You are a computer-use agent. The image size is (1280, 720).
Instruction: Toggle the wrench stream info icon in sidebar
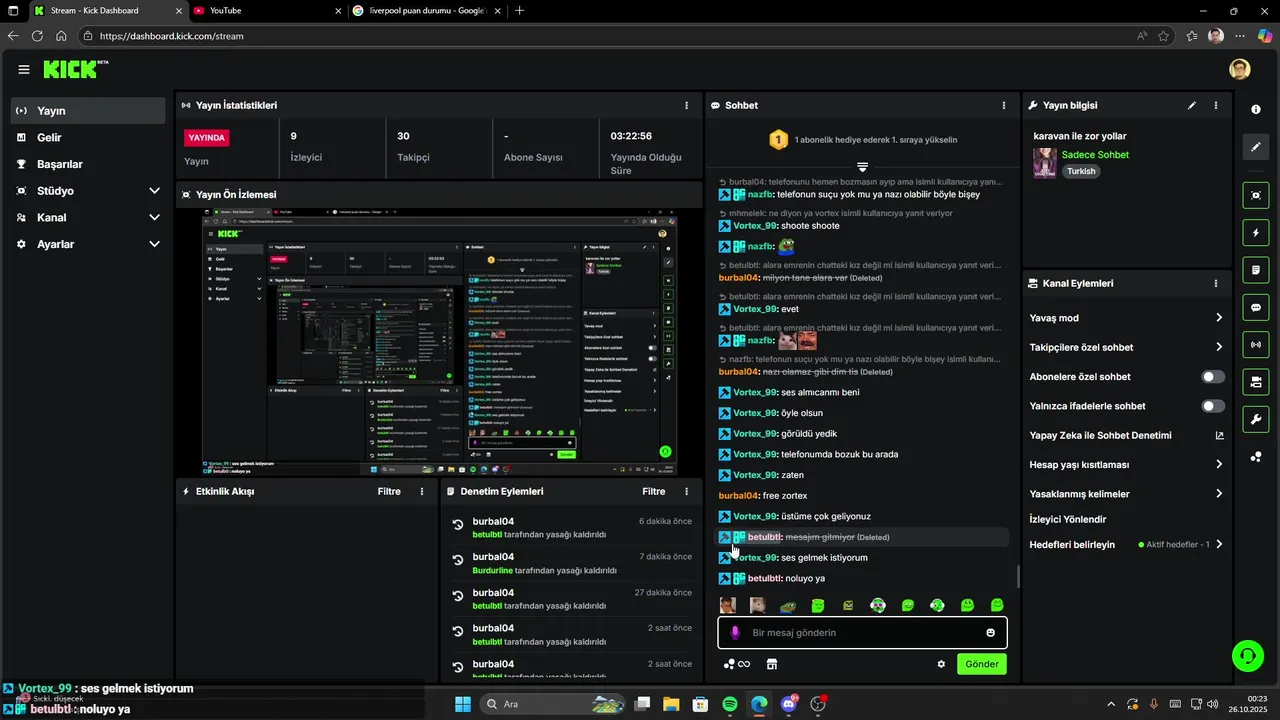tap(1256, 419)
